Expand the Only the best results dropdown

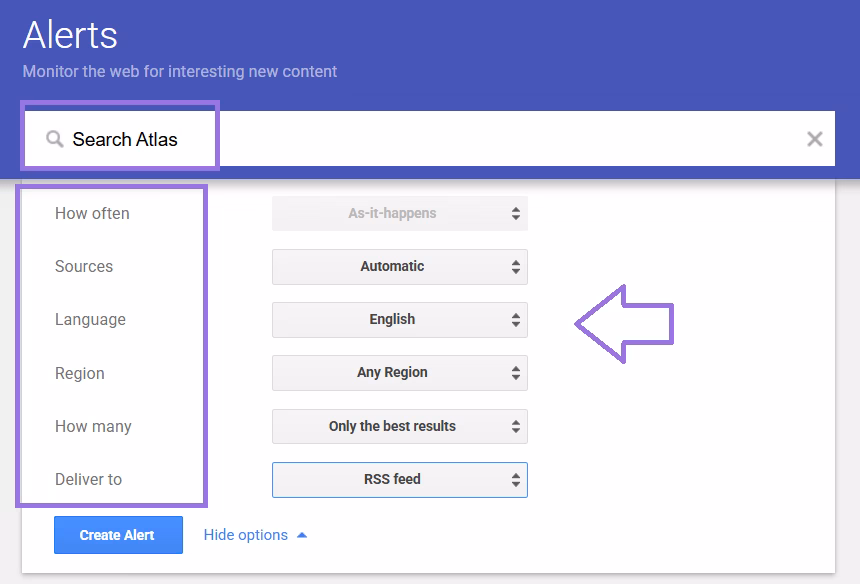coord(399,426)
